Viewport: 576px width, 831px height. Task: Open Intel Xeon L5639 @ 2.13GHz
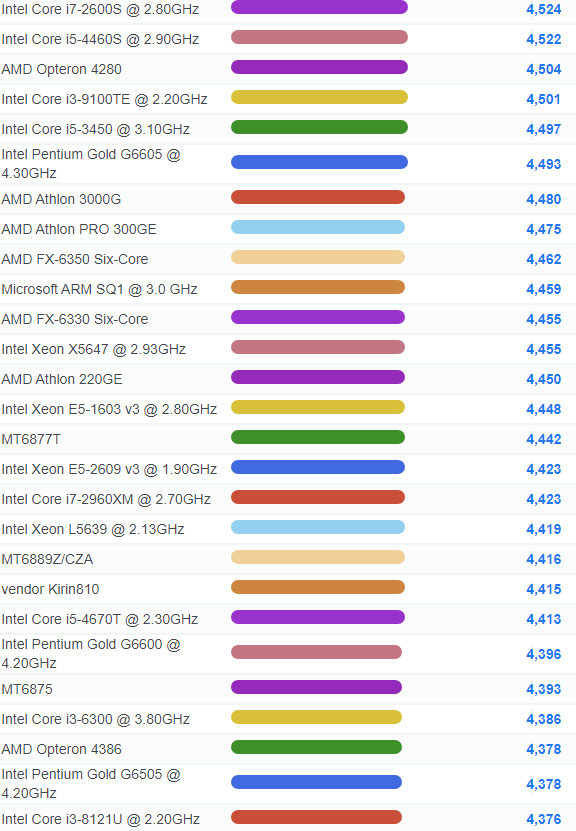[x=93, y=529]
